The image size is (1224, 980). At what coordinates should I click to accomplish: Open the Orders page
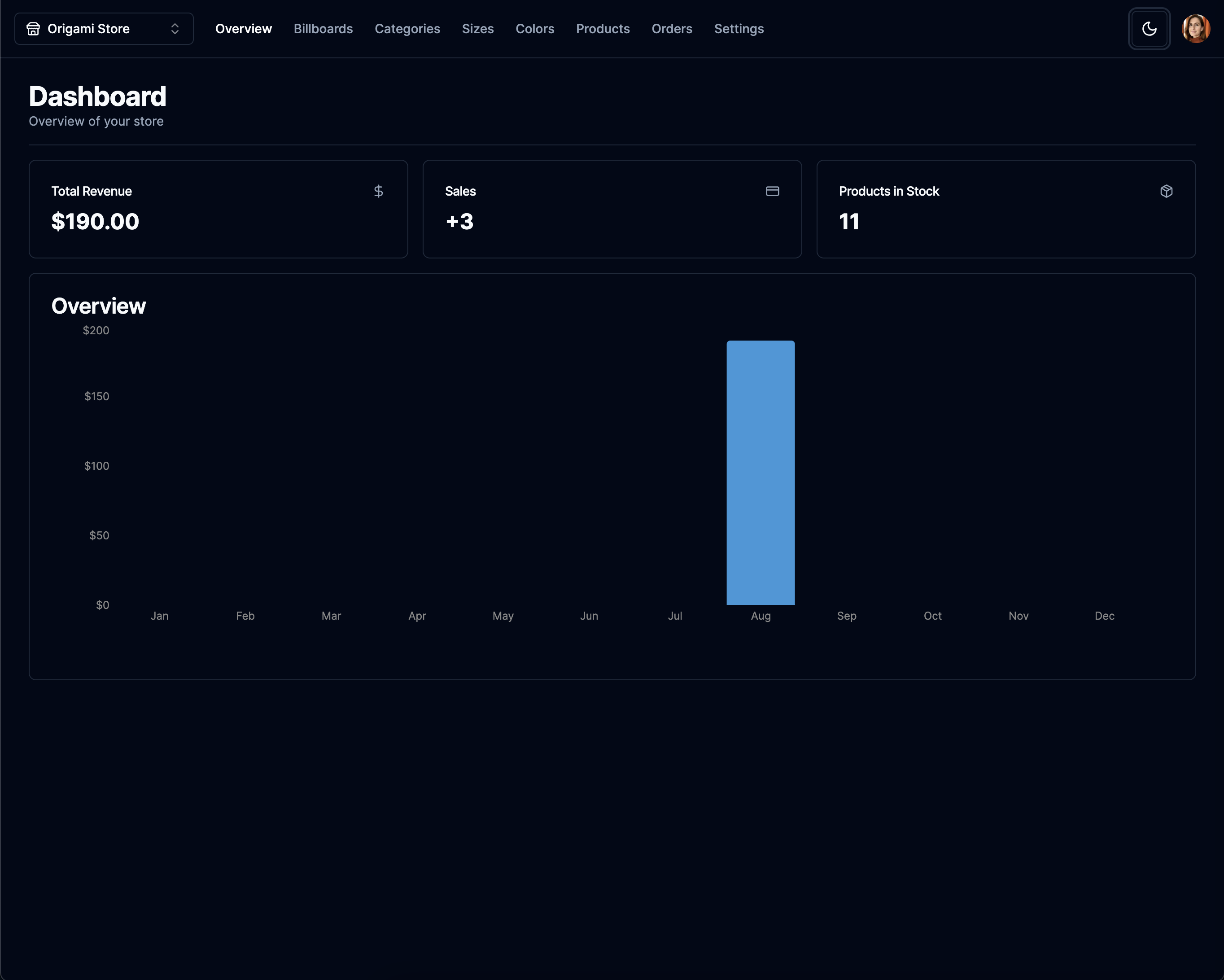coord(672,29)
